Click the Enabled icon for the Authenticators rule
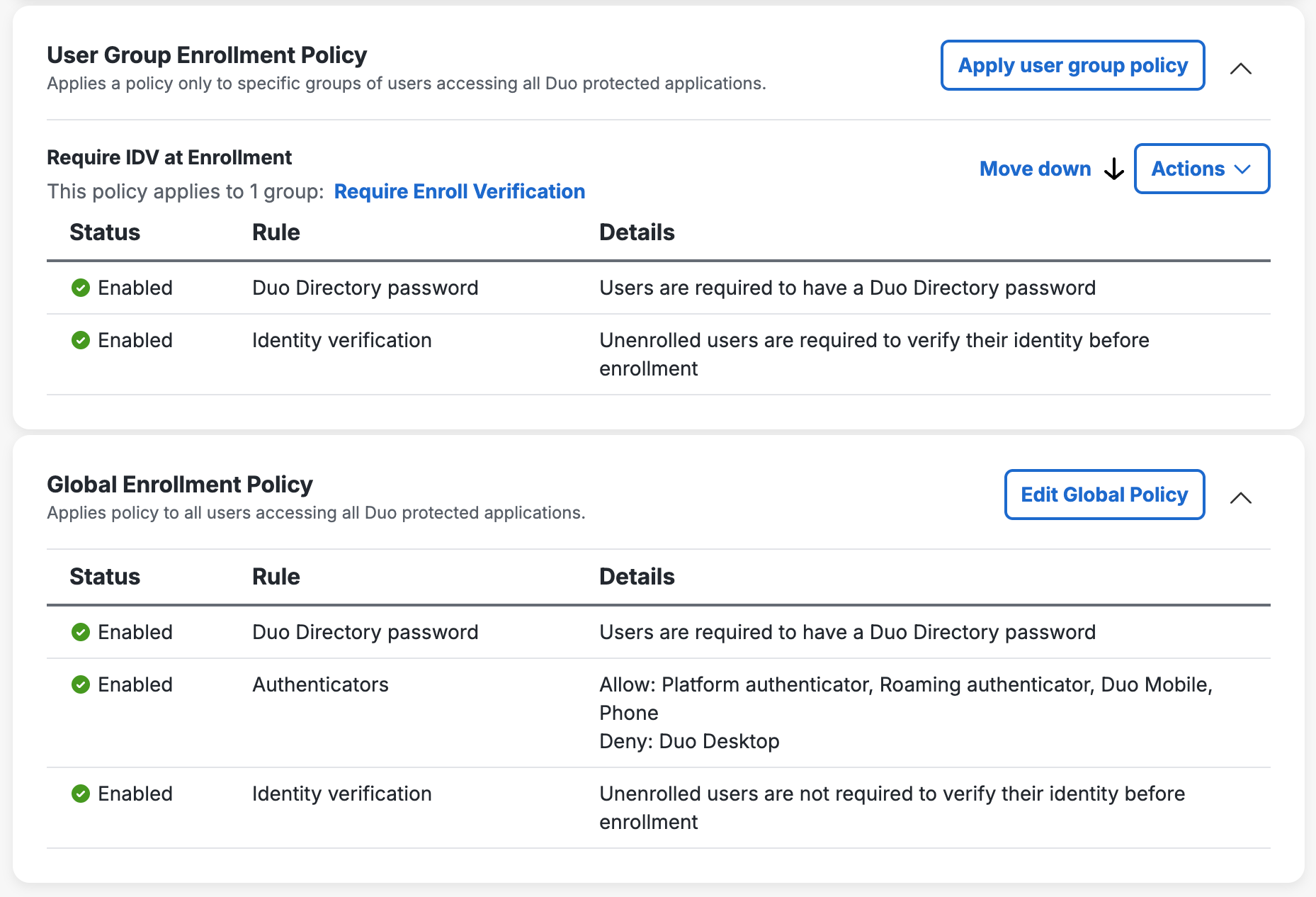The width and height of the screenshot is (1316, 897). point(81,684)
